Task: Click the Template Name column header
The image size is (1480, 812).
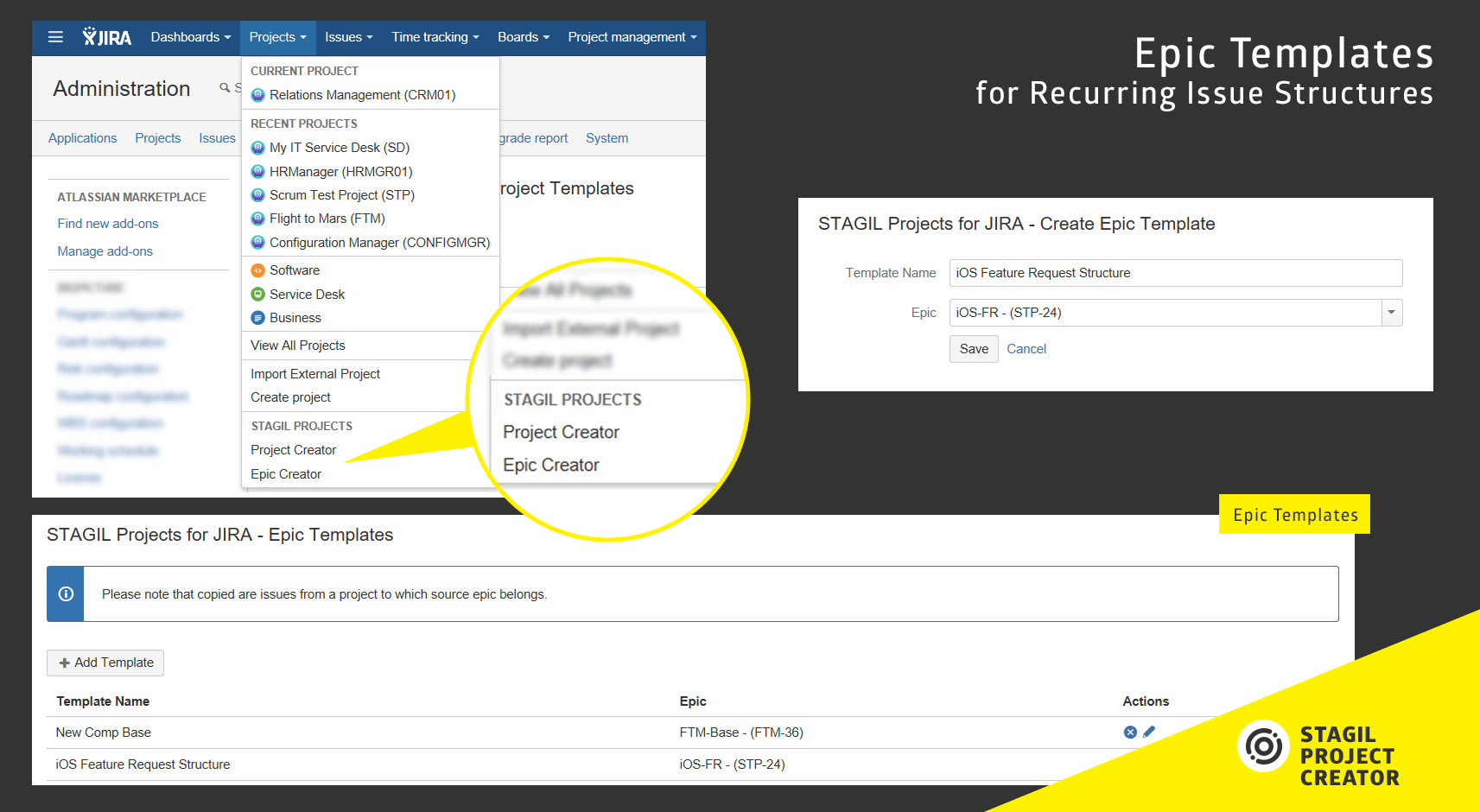Action: pyautogui.click(x=103, y=701)
